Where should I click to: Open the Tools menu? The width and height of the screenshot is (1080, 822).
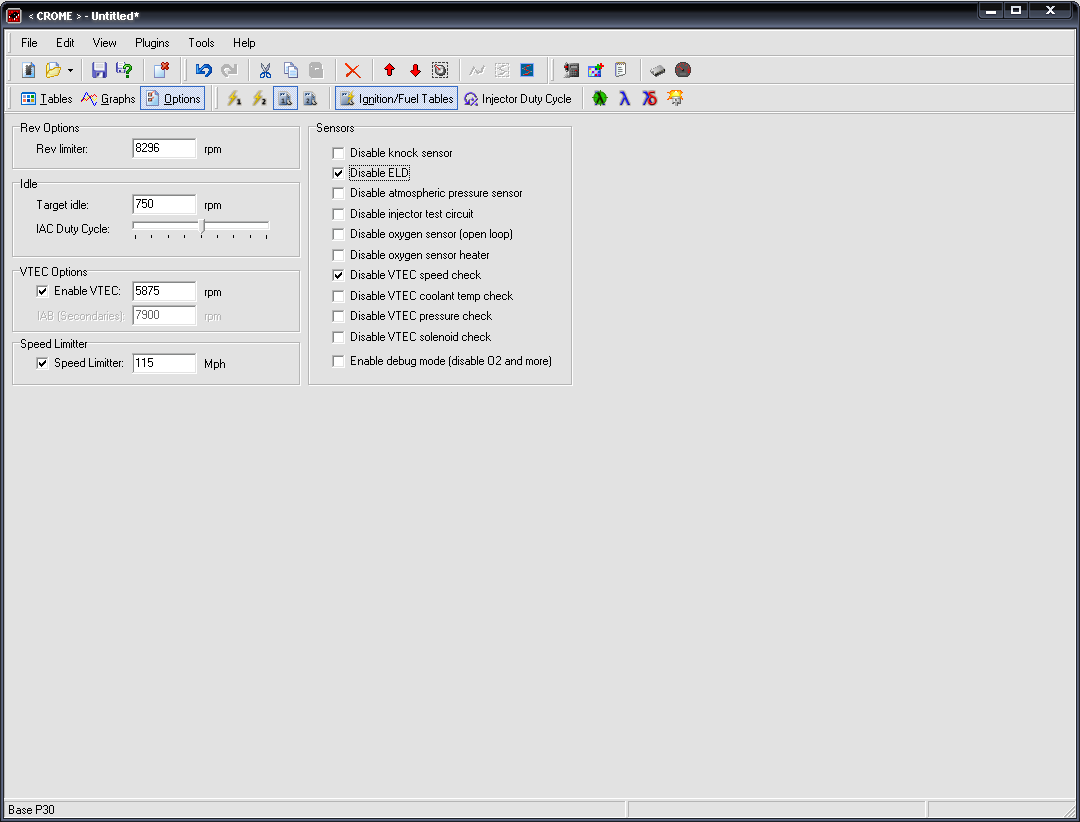[x=201, y=43]
